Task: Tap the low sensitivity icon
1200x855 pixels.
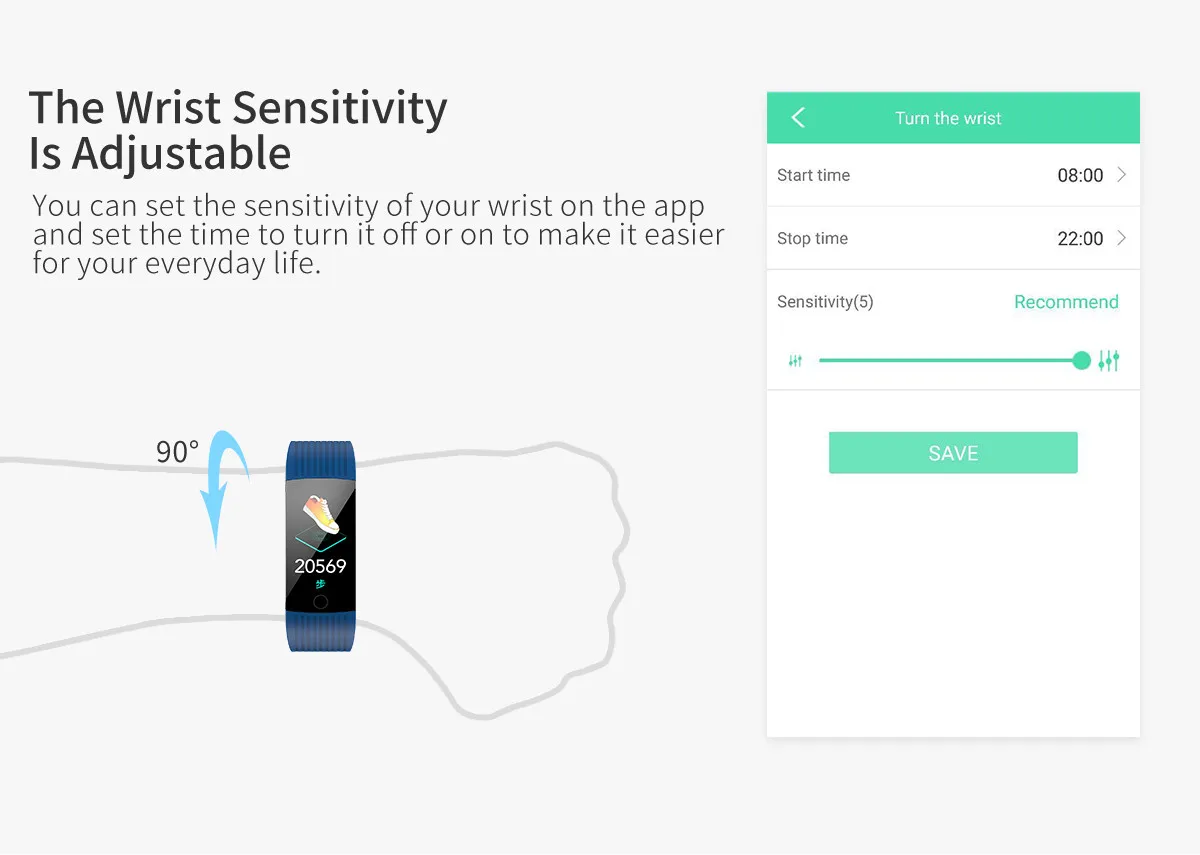Action: pyautogui.click(x=795, y=361)
